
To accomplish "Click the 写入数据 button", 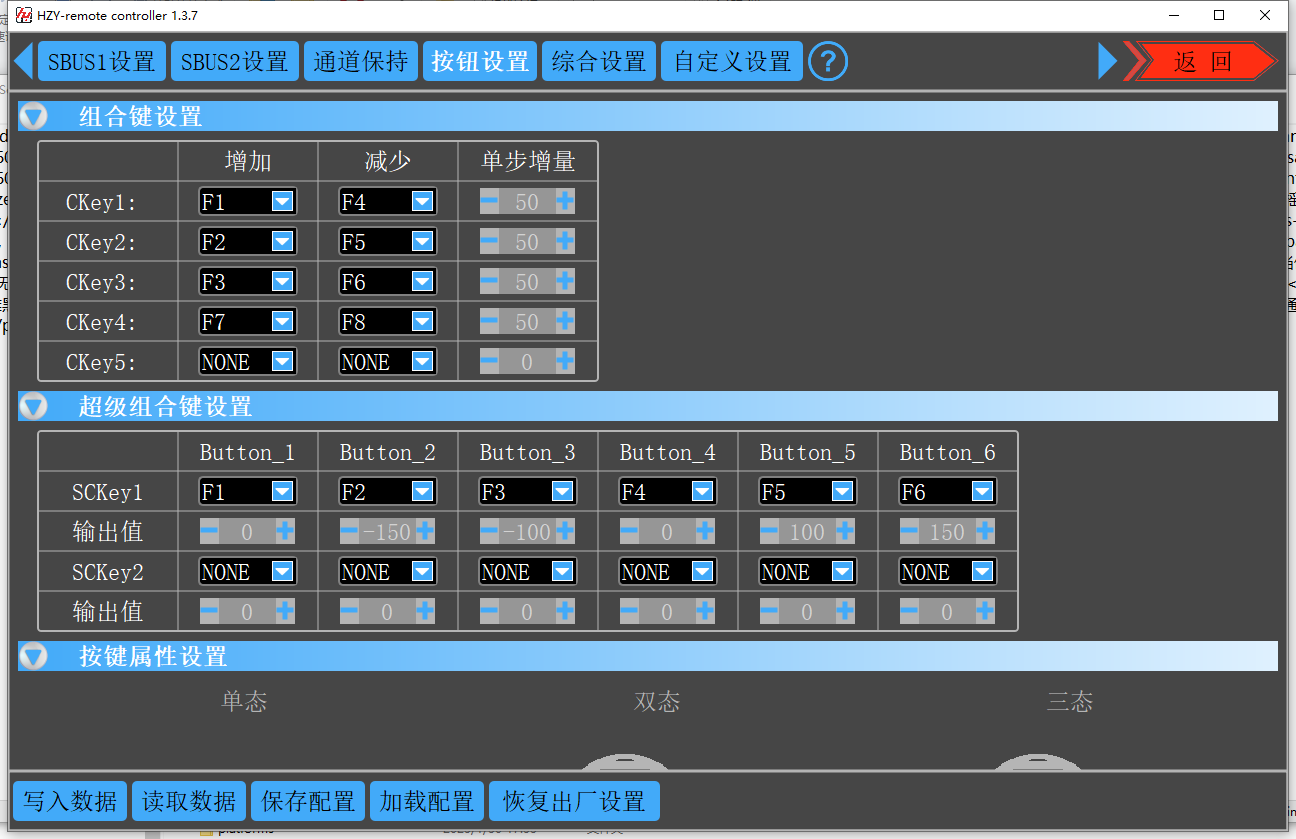I will 70,801.
